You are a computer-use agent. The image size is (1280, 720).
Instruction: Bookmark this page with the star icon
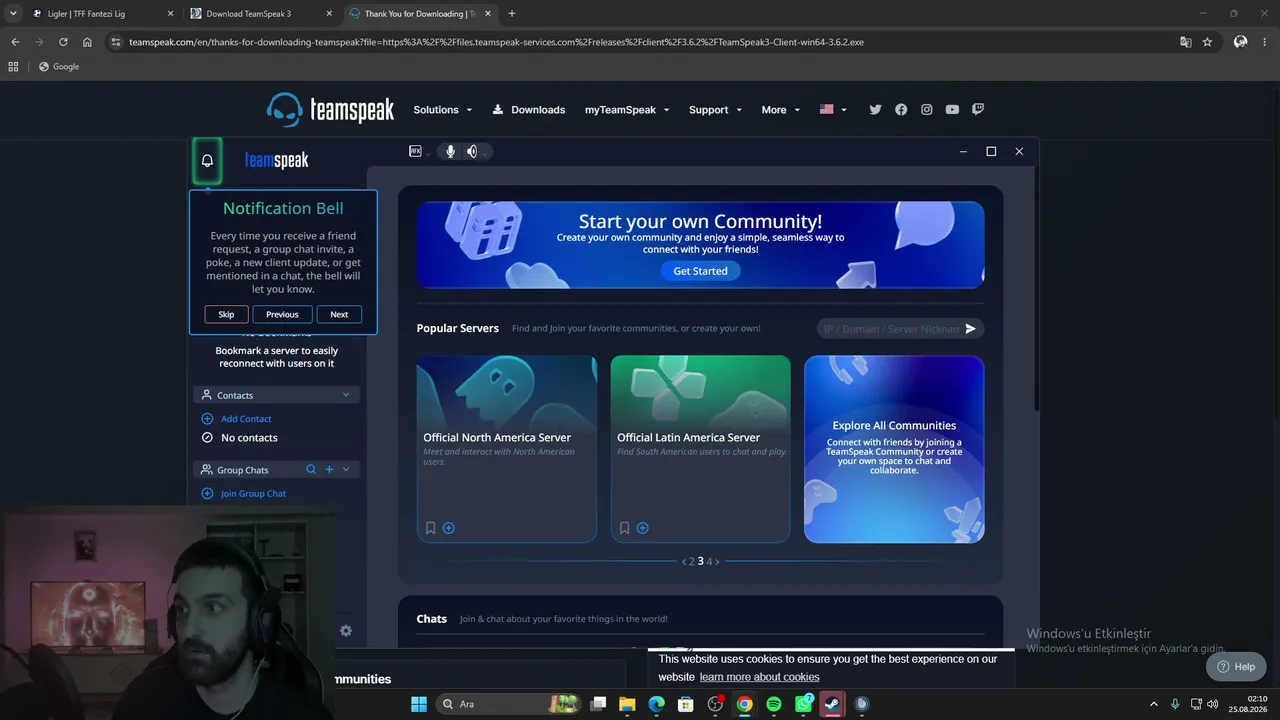(1207, 42)
